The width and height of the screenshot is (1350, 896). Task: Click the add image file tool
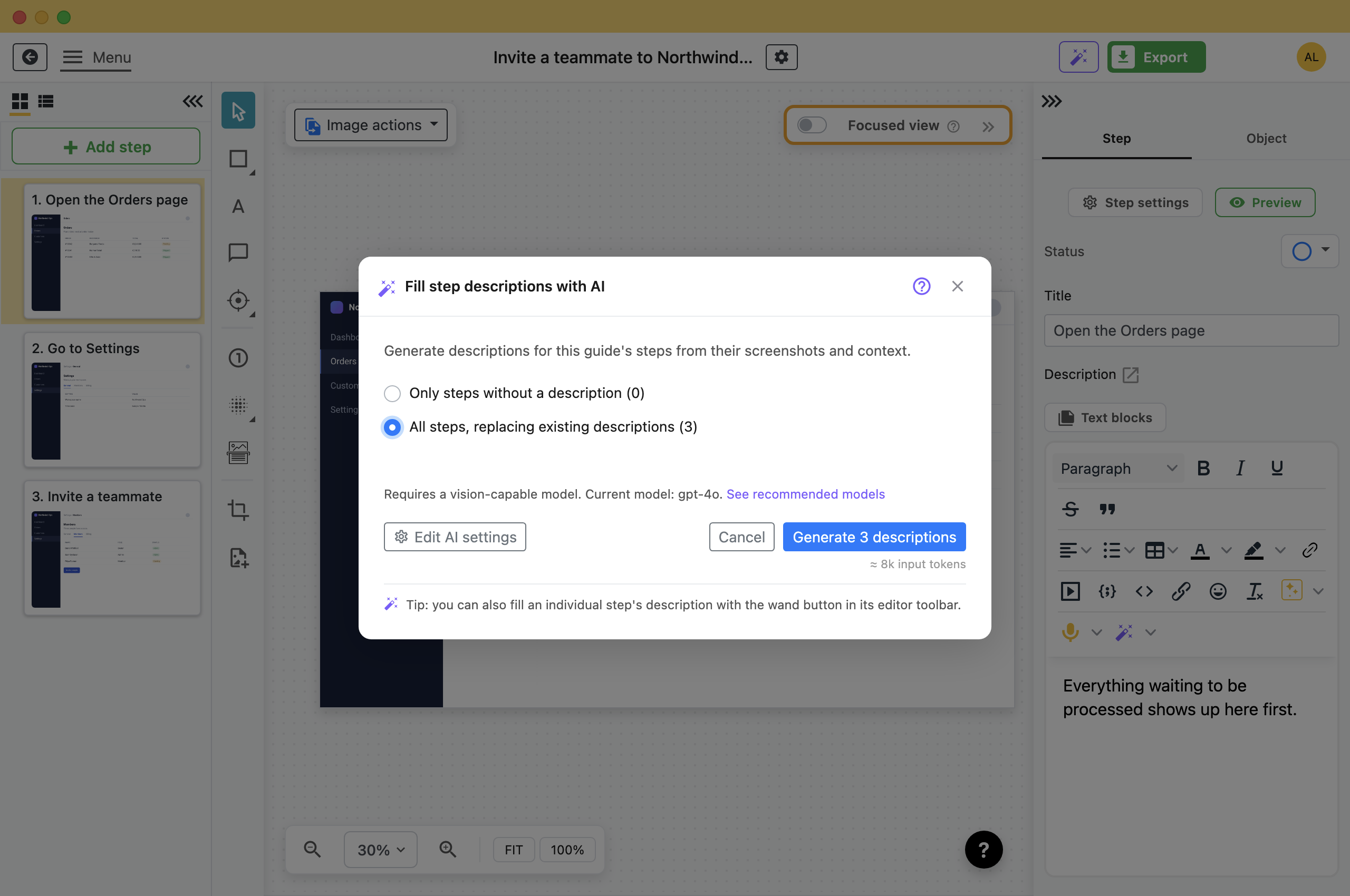[x=238, y=558]
